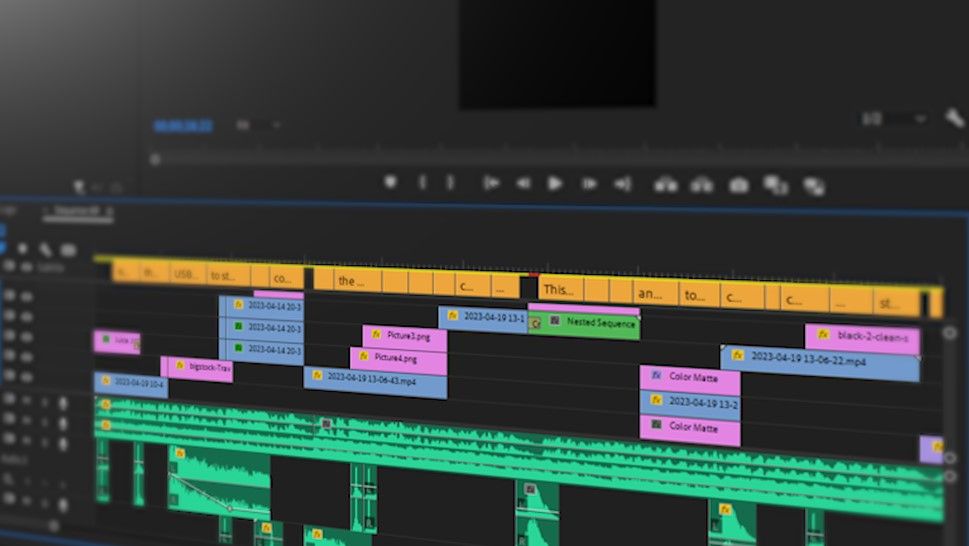Screen dimensions: 969x546
Task: Jump to the Out point
Action: pyautogui.click(x=622, y=183)
